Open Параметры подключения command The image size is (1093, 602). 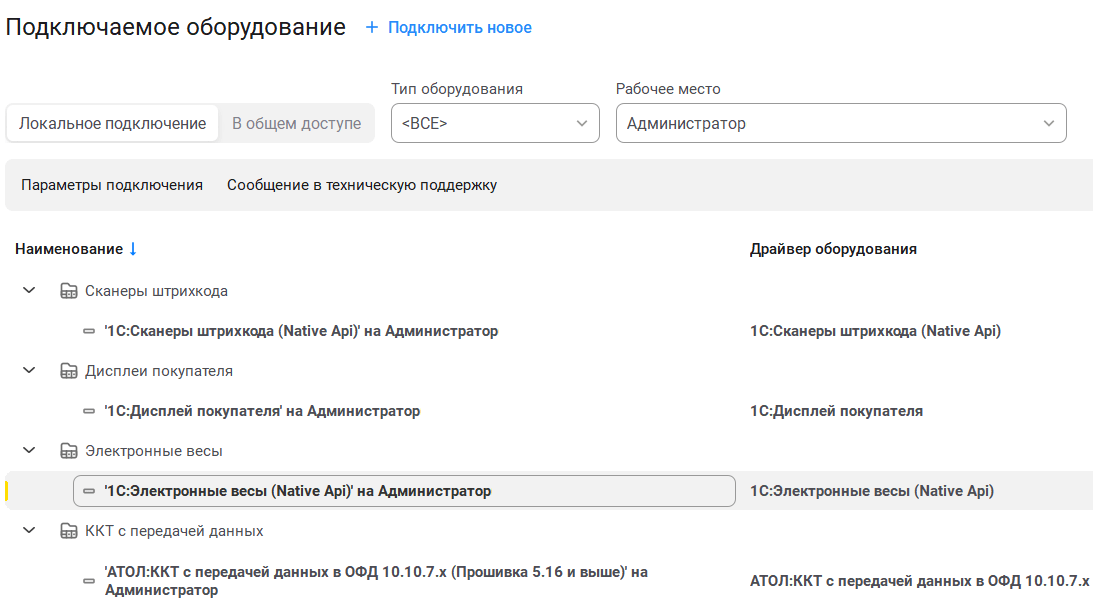coord(112,185)
